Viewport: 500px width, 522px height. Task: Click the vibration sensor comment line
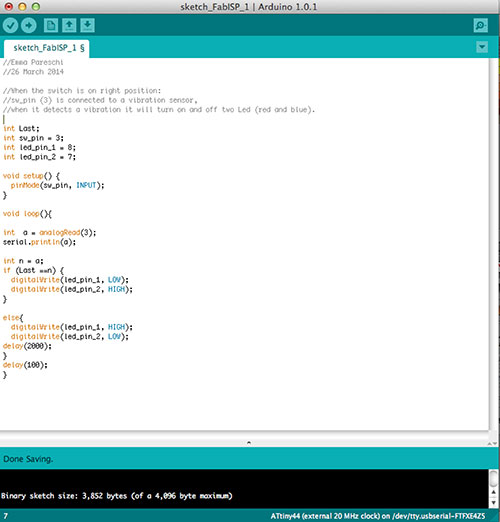point(100,100)
